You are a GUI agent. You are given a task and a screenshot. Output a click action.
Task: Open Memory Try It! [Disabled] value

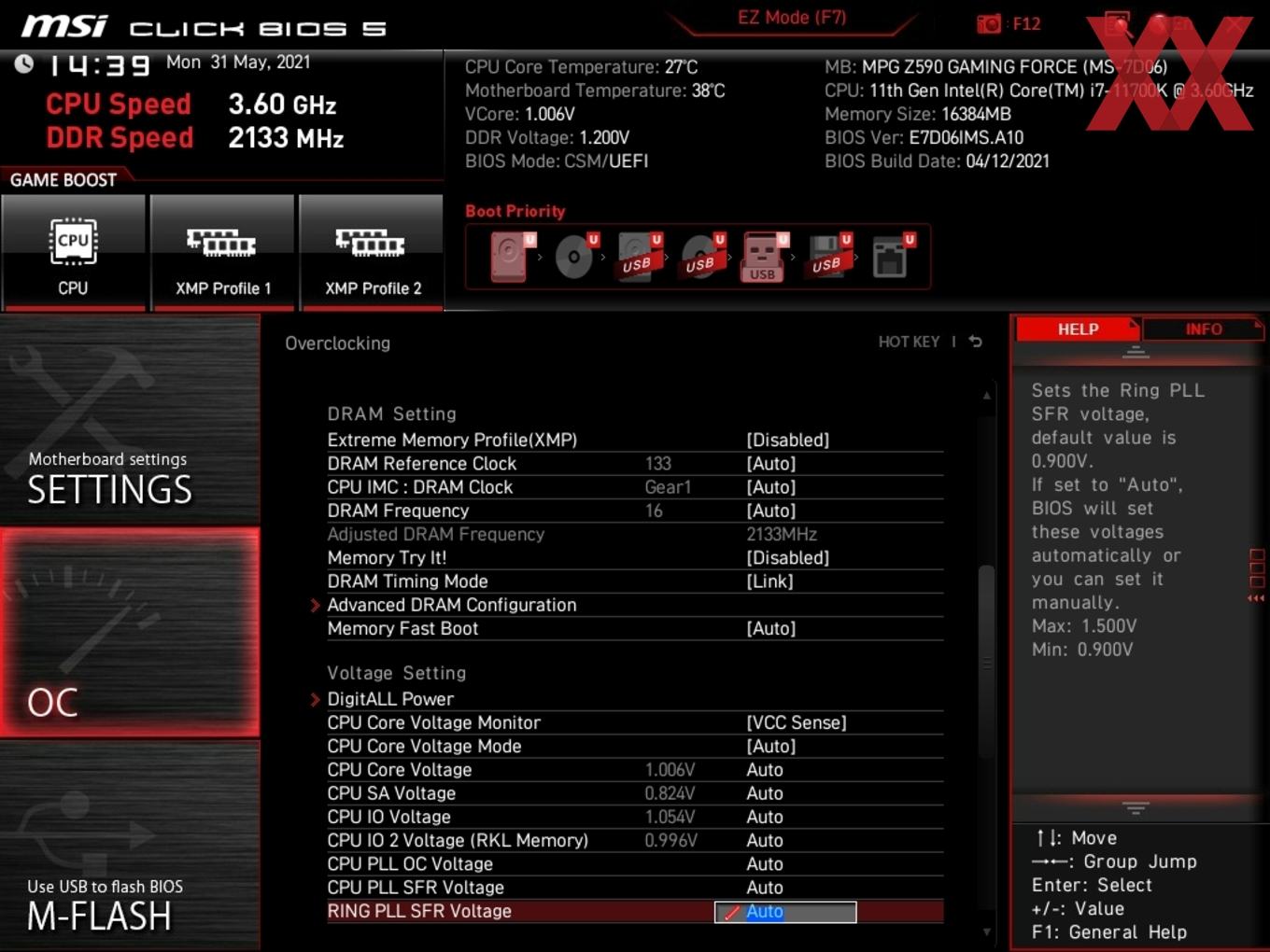(x=787, y=557)
